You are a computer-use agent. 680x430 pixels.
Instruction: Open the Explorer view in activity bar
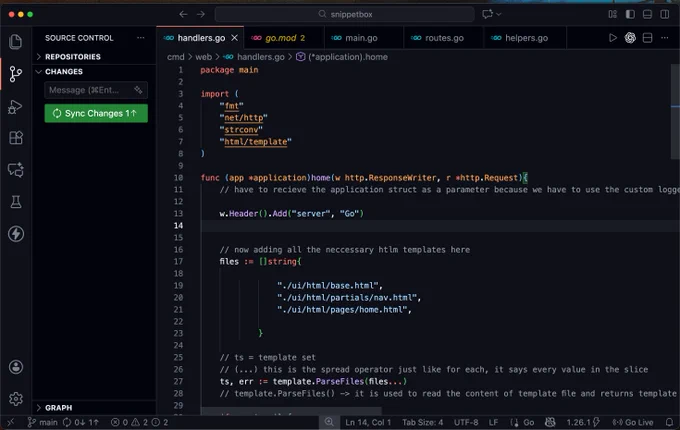[x=16, y=42]
